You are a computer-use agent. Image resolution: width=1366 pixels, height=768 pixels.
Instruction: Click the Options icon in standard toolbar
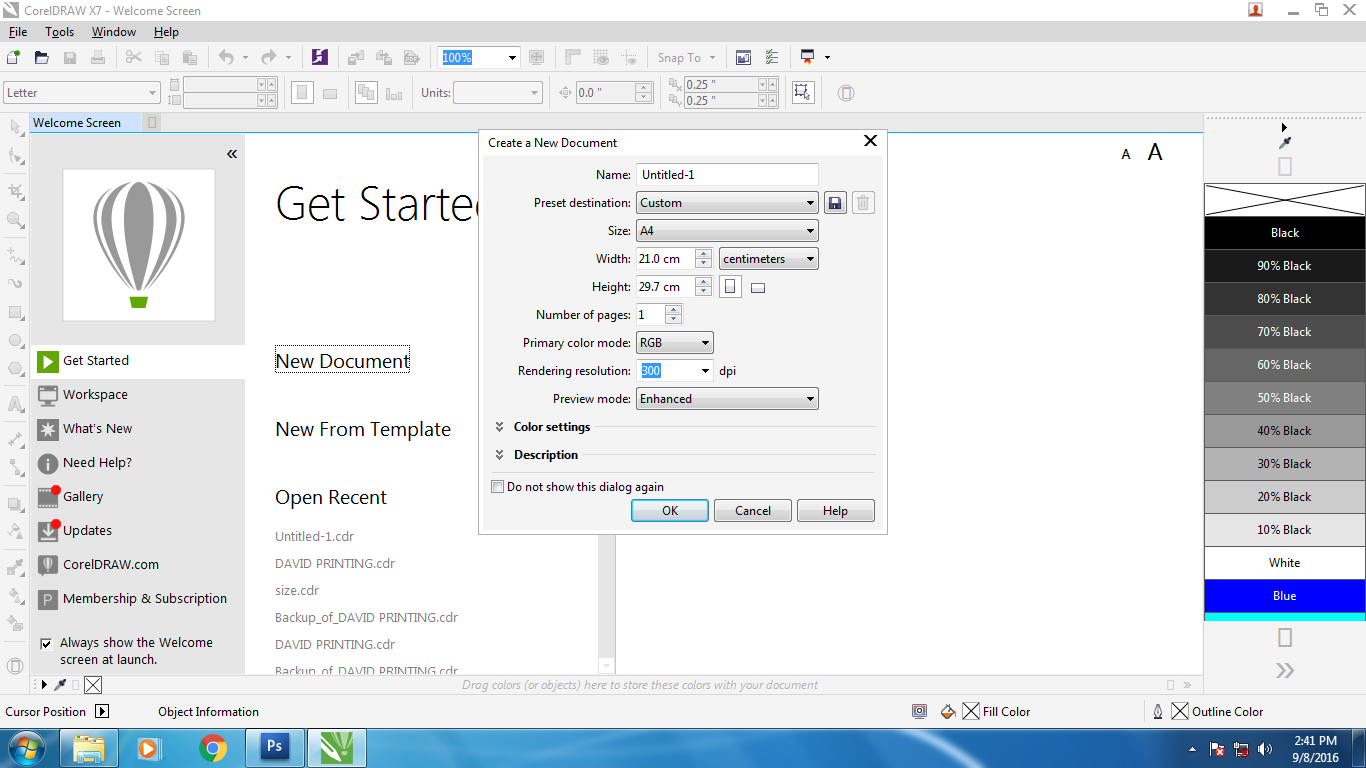pyautogui.click(x=772, y=57)
